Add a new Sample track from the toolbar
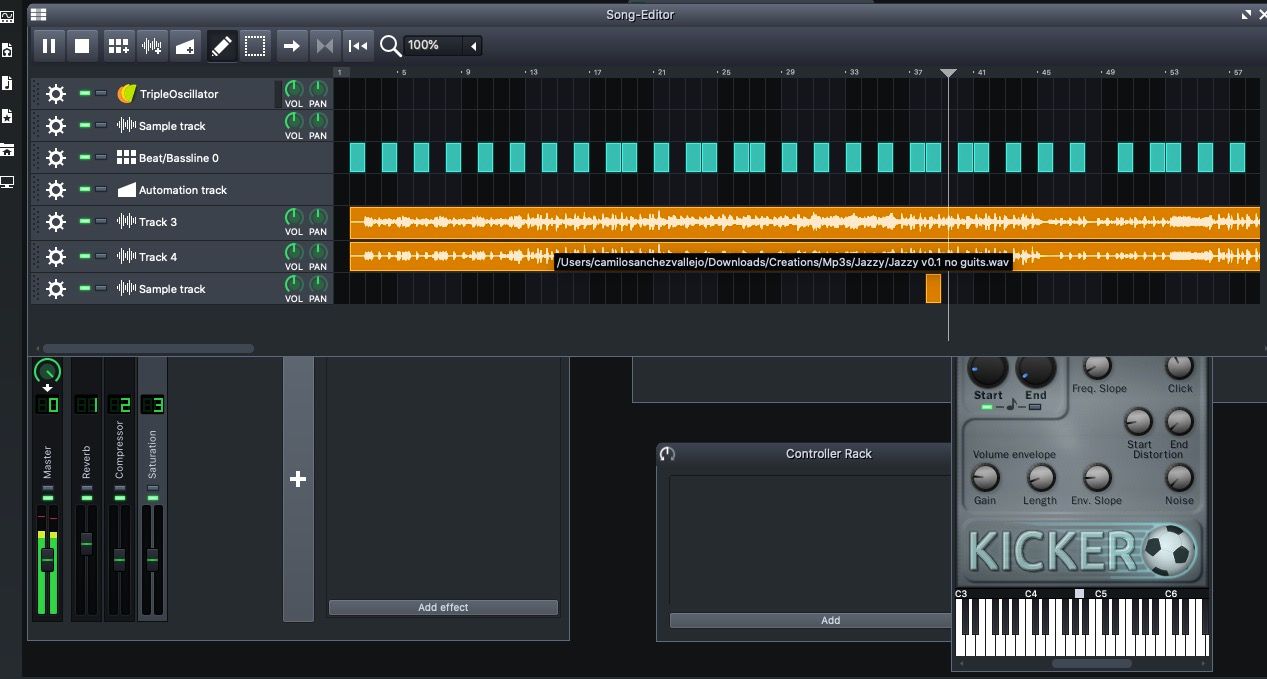The height and width of the screenshot is (679, 1267). click(150, 45)
